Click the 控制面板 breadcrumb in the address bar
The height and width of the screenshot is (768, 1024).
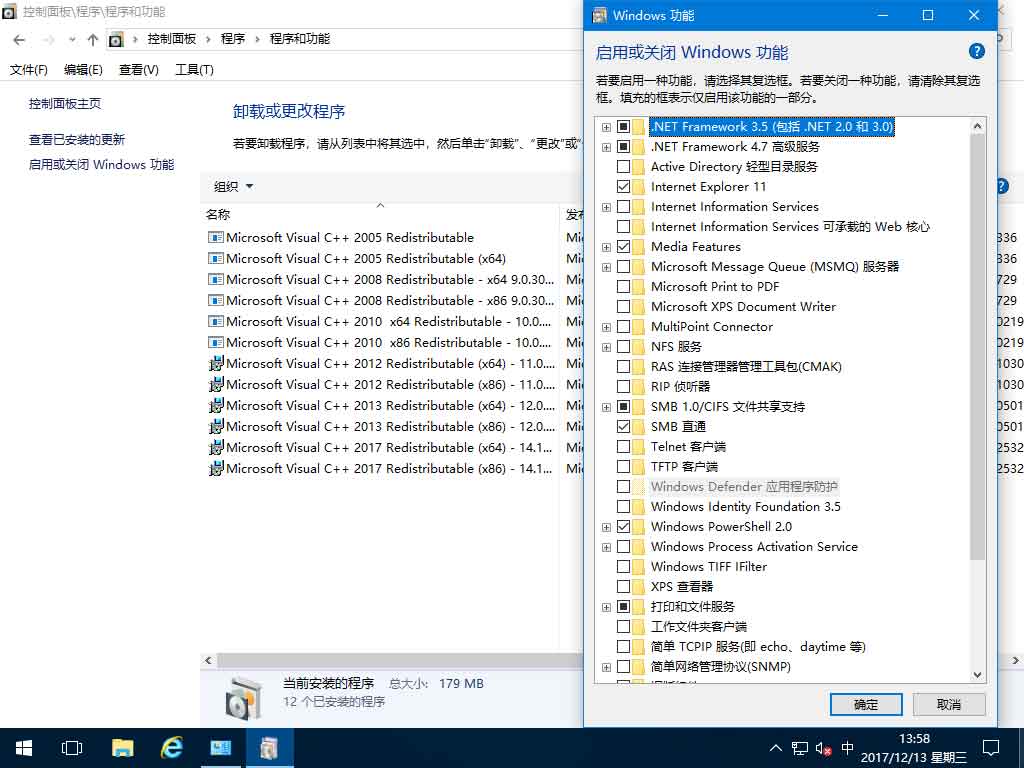tap(172, 39)
